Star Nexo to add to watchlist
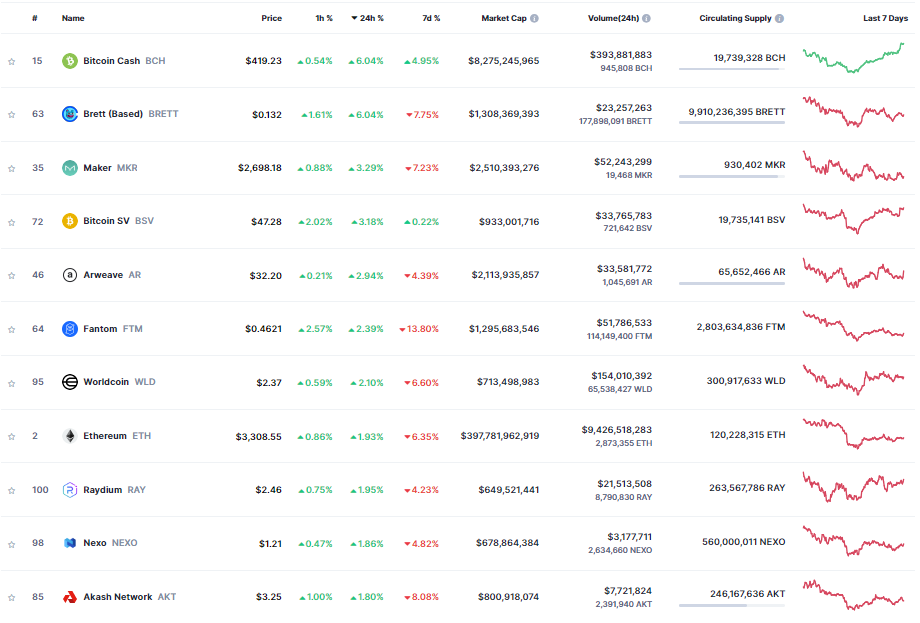This screenshot has height=623, width=920. tap(12, 544)
